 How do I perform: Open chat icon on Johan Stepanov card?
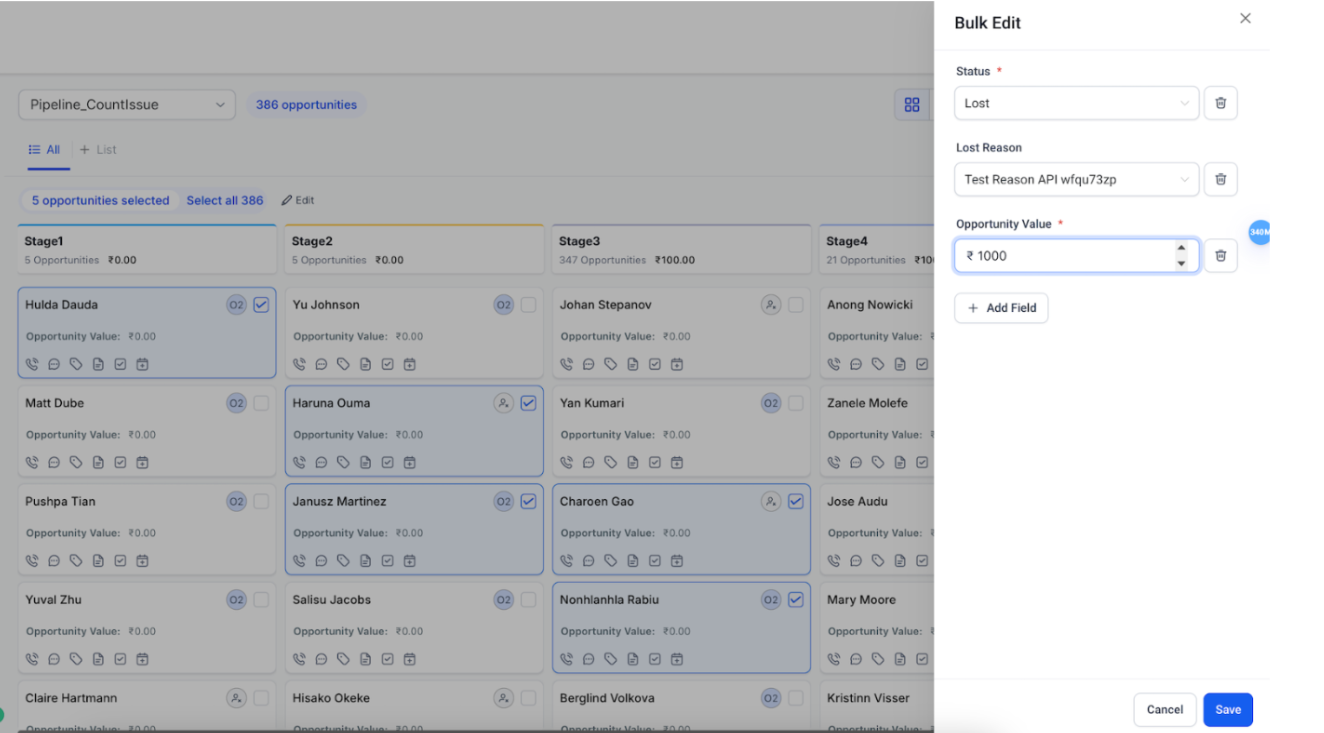coord(589,365)
